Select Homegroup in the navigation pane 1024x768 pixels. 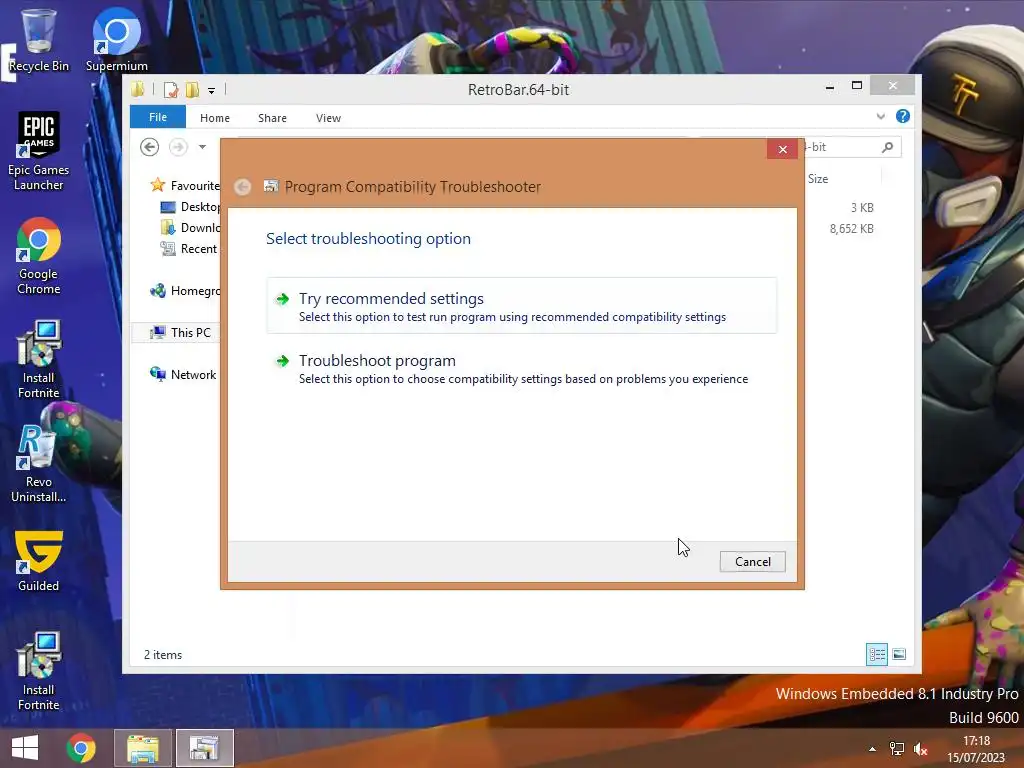(185, 291)
